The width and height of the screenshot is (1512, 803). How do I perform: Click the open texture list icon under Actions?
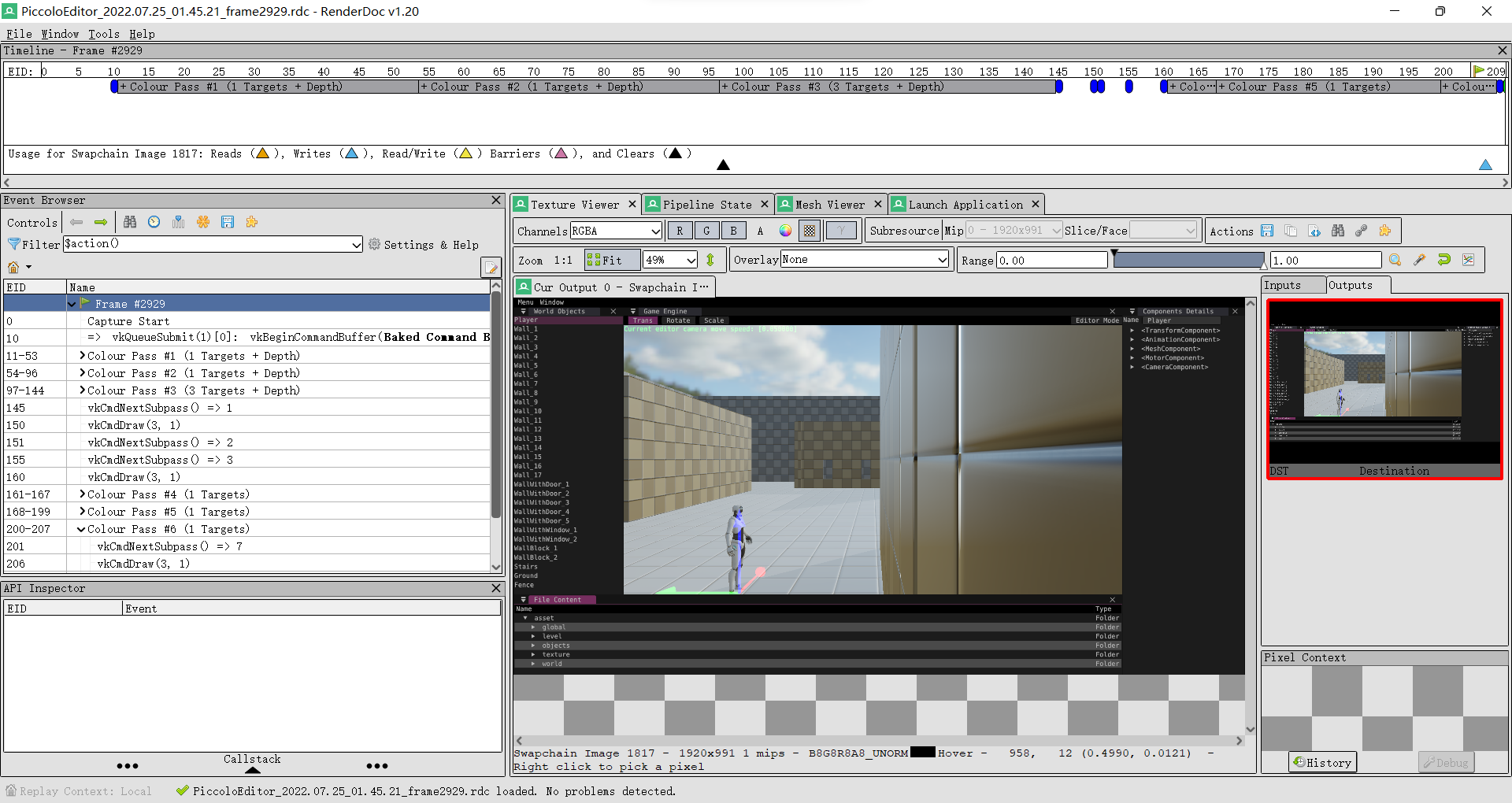(x=1314, y=231)
